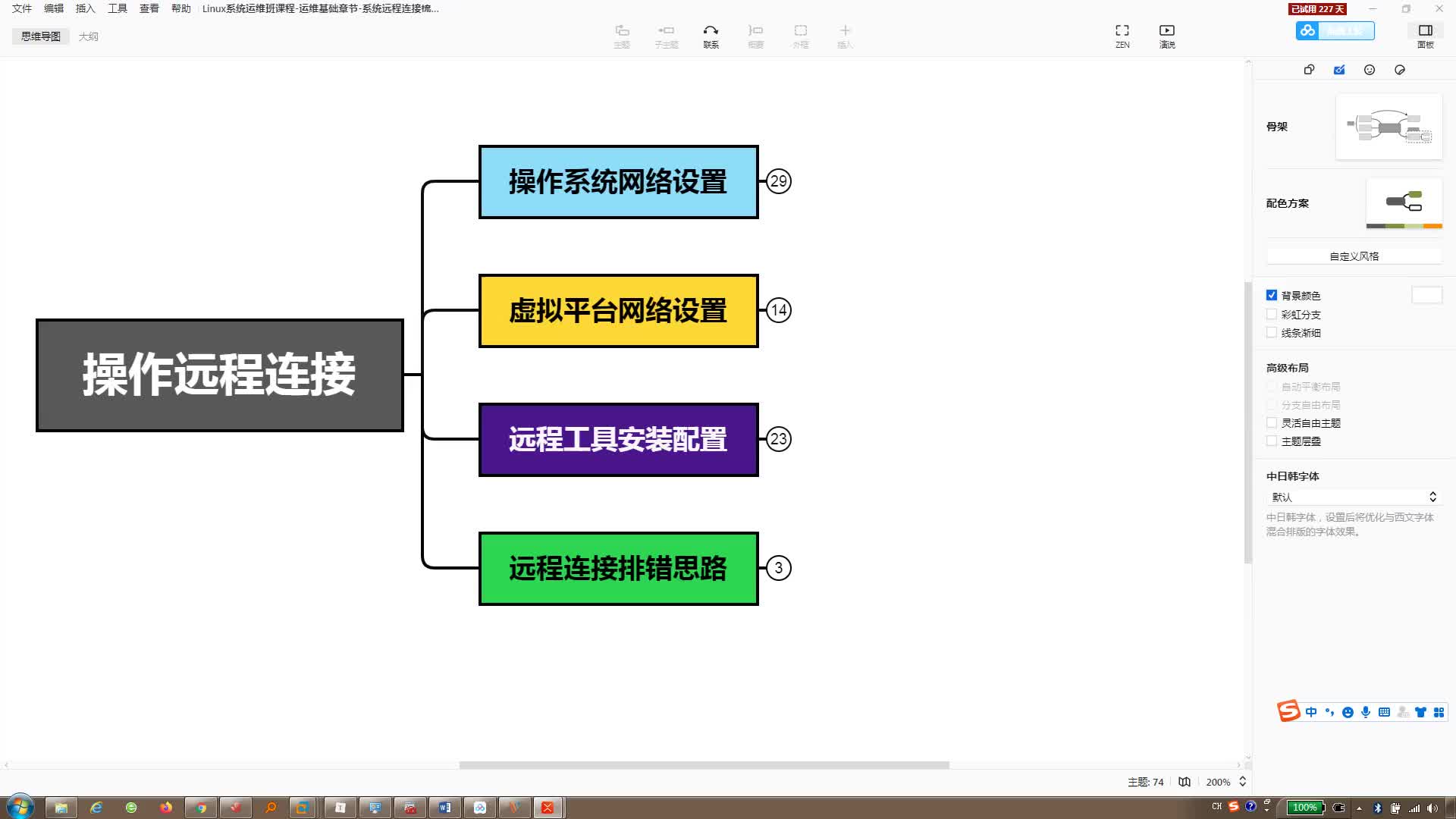Image resolution: width=1456 pixels, height=819 pixels.
Task: Open Chrome from the taskbar
Action: click(x=201, y=808)
